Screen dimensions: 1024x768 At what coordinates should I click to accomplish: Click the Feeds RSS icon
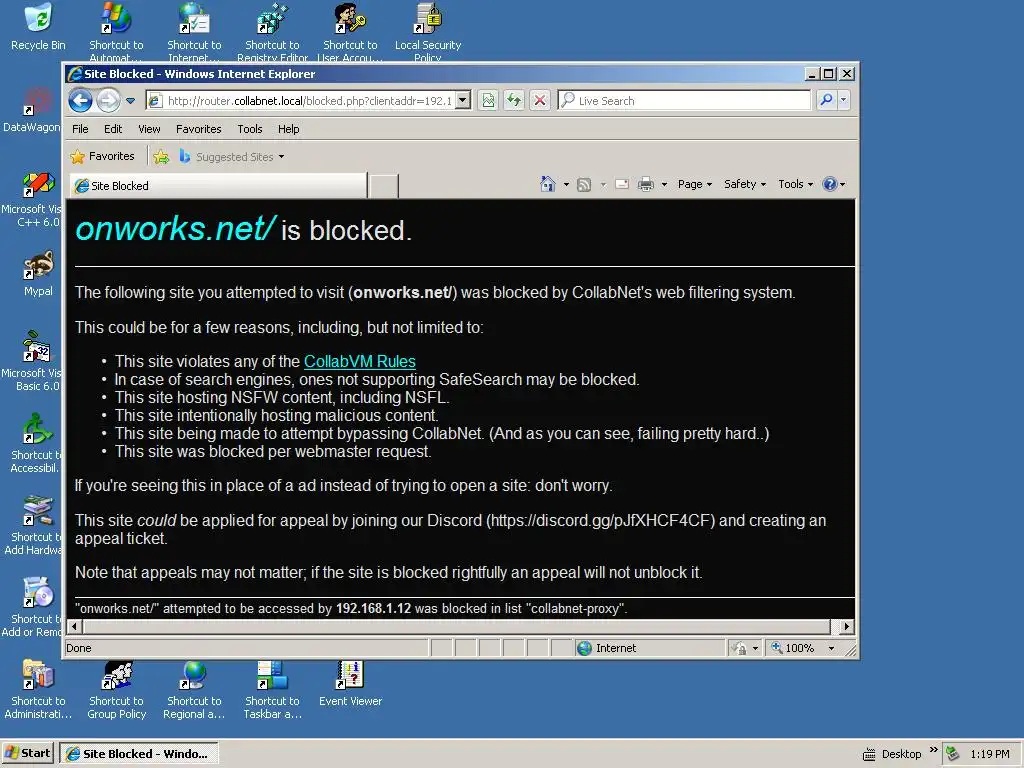pyautogui.click(x=584, y=185)
